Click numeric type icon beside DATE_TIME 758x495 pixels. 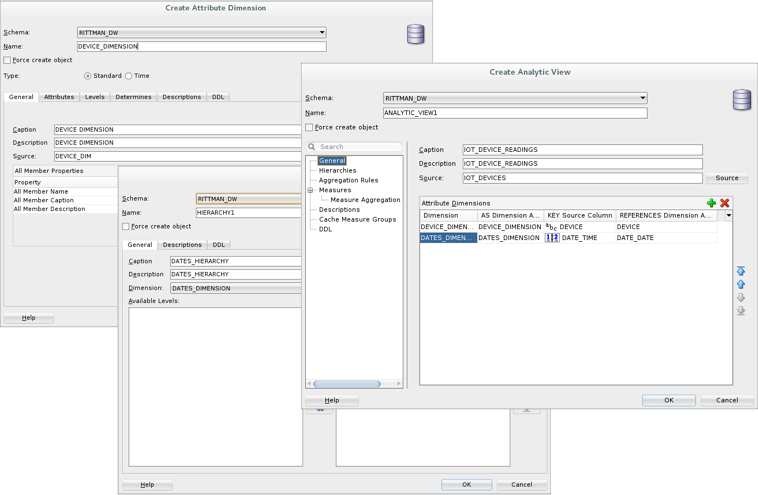pyautogui.click(x=552, y=237)
